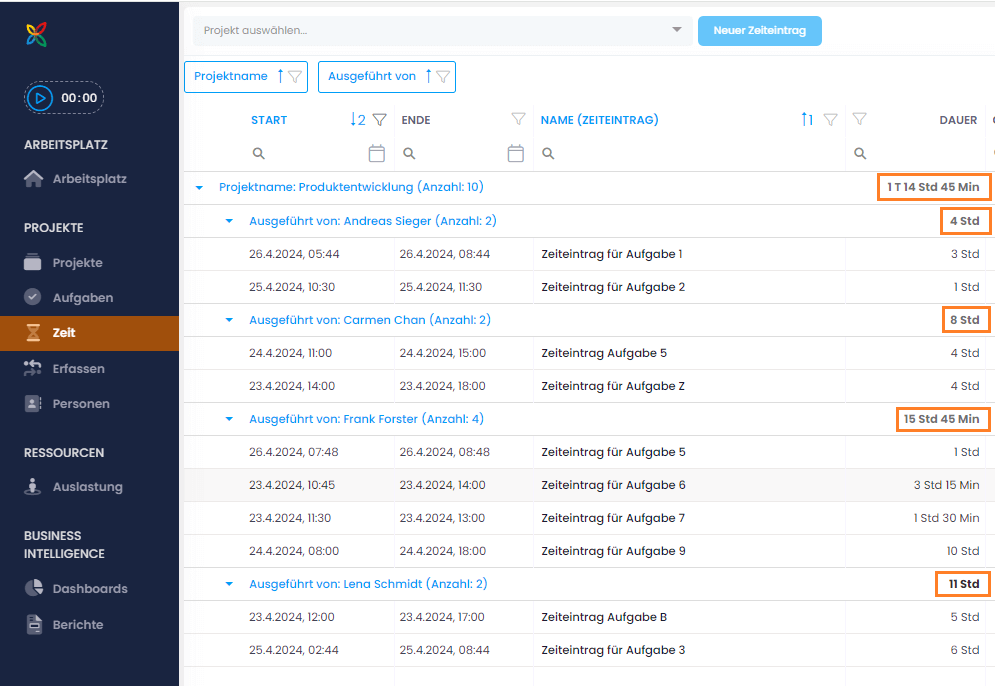The image size is (995, 686).
Task: Click start time 24.4.2024, 08:00
Action: [x=294, y=551]
